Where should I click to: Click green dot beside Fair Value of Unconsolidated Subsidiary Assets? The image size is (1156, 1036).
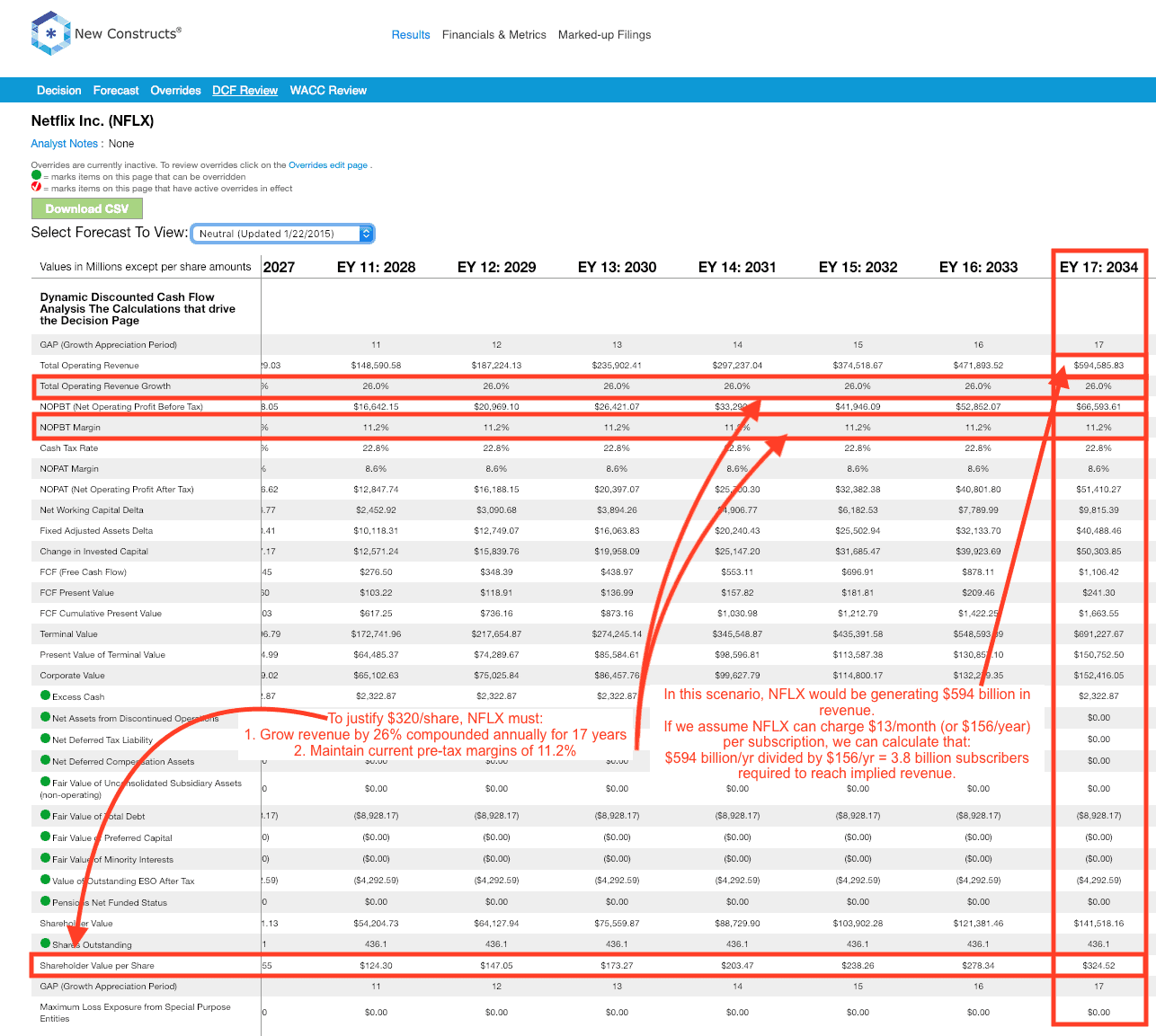click(x=45, y=782)
